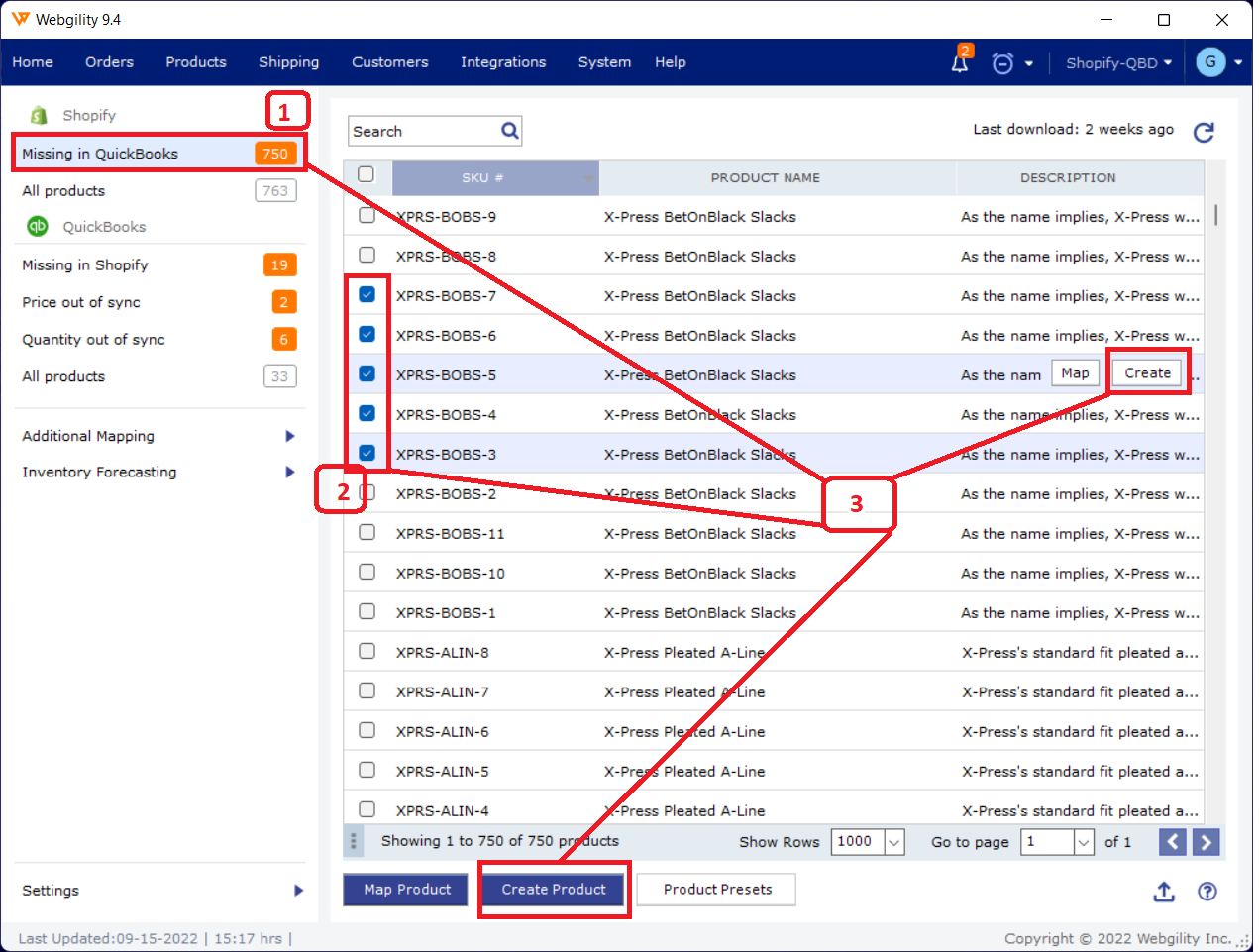Open the Integrations menu
This screenshot has width=1260, height=952.
(503, 62)
